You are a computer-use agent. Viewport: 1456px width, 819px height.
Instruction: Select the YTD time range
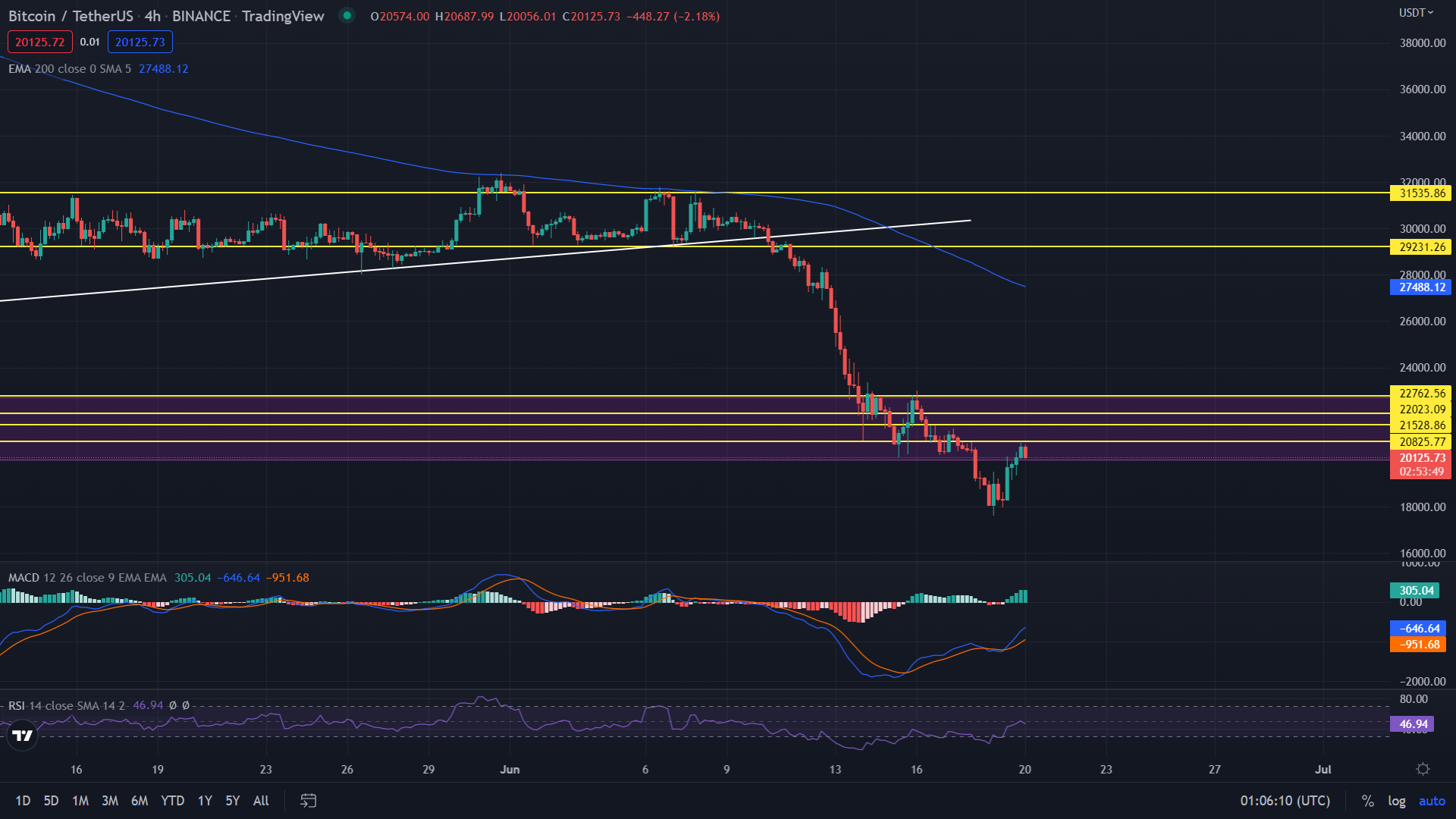pos(172,801)
